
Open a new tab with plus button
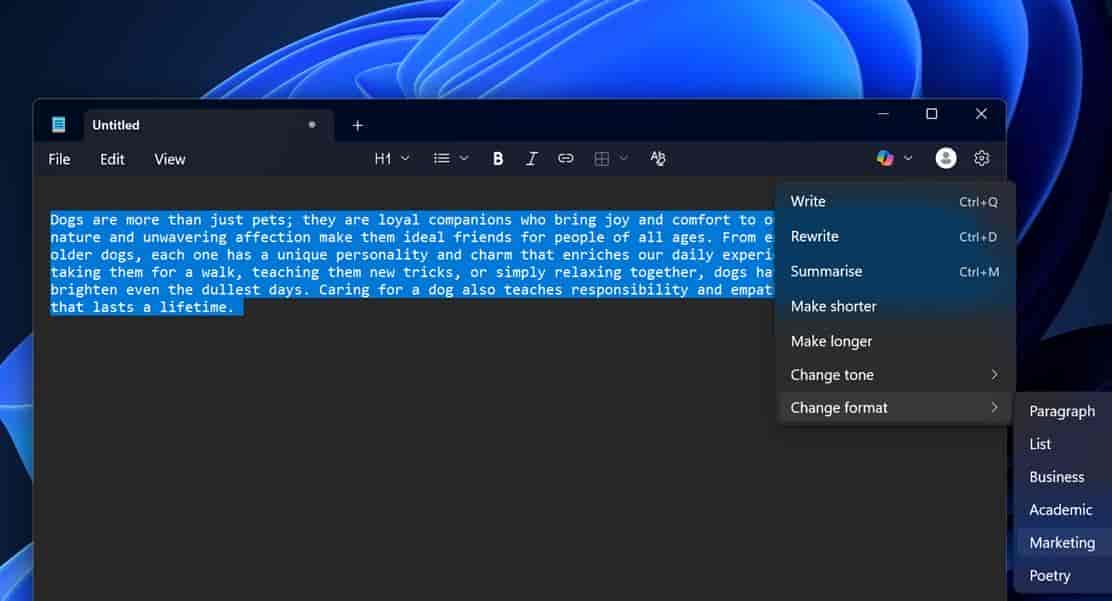357,126
